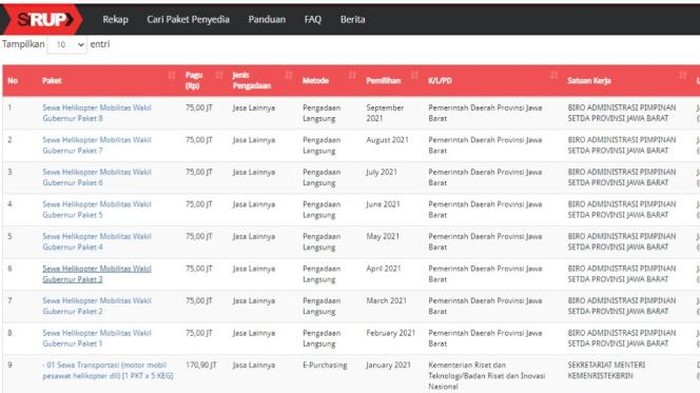Screen dimensions: 700x393
Task: Open Sewa Helikopter Wakil Gubernur Paket 5
Action: (97, 209)
